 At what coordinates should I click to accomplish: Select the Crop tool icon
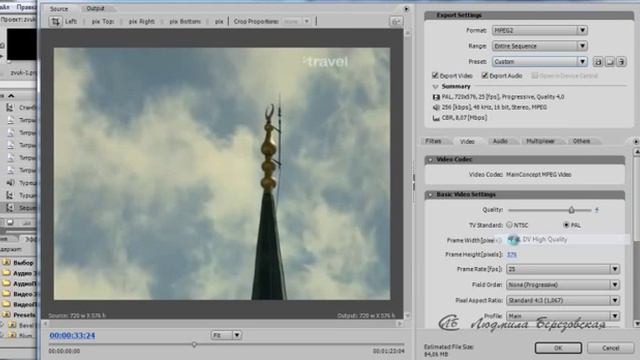55,21
